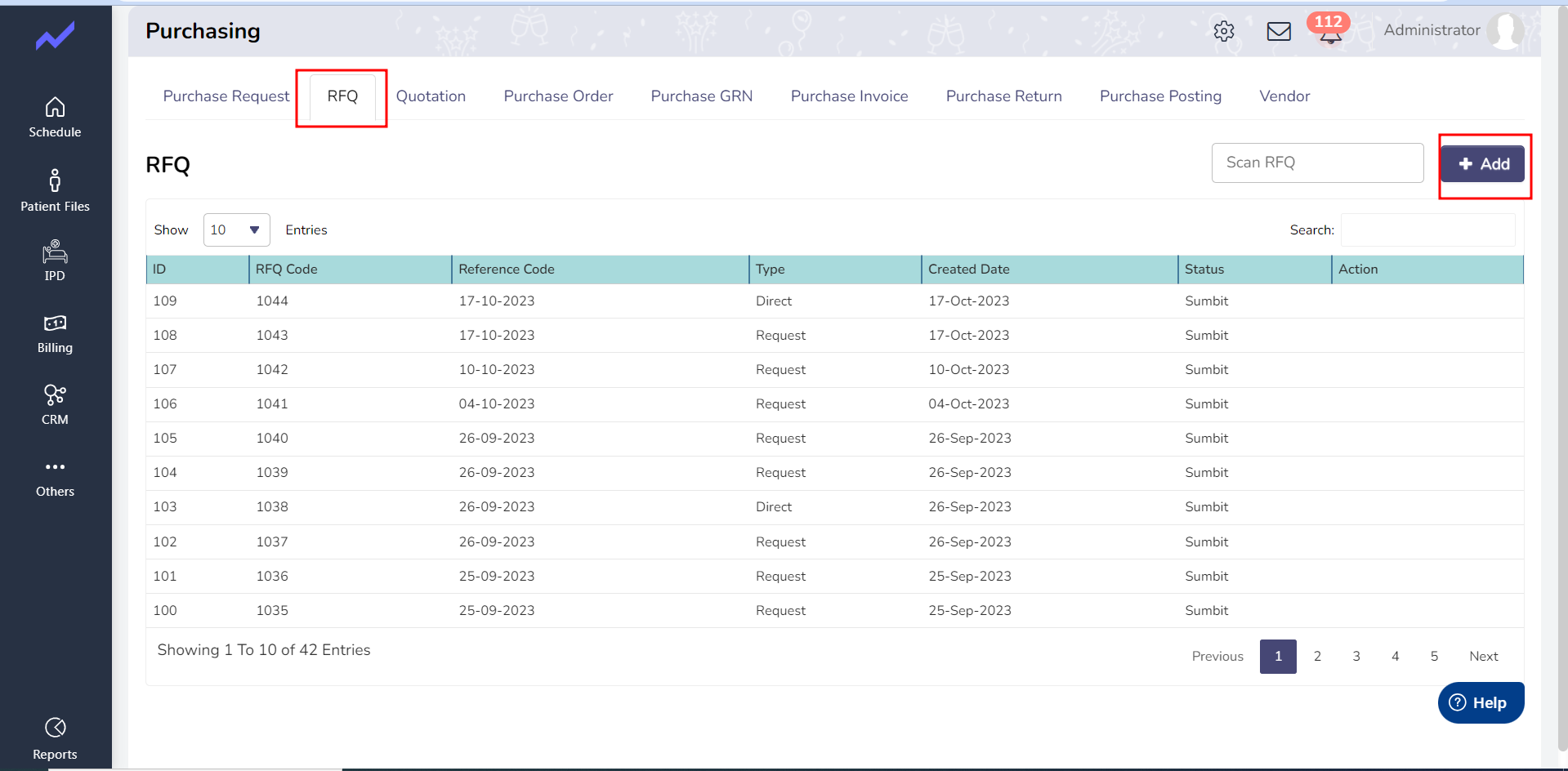The width and height of the screenshot is (1568, 771).
Task: Open the Purchase Invoice tab
Action: click(x=849, y=96)
